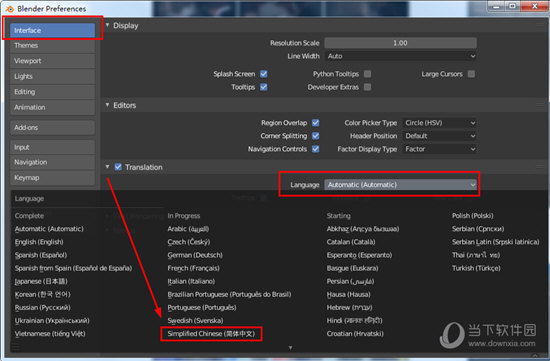Choose Catalan (Català) language
The height and width of the screenshot is (361, 550).
pyautogui.click(x=351, y=242)
